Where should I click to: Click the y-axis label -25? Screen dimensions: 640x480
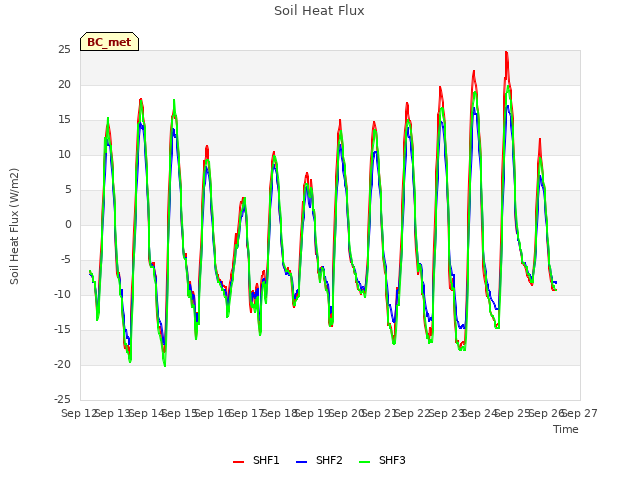pyautogui.click(x=62, y=400)
